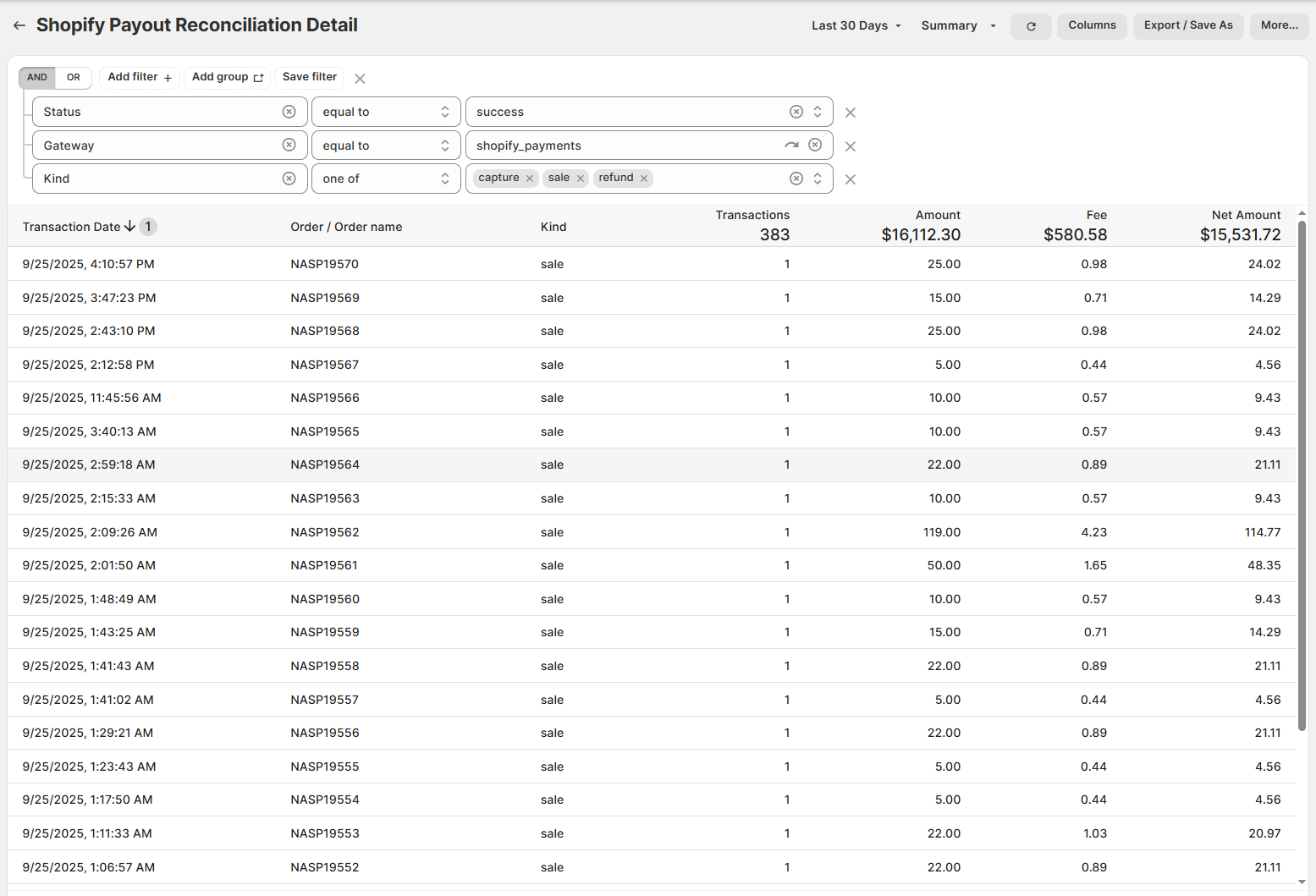Viewport: 1316px width, 896px height.
Task: Remove the Gateway filter row
Action: coord(850,146)
